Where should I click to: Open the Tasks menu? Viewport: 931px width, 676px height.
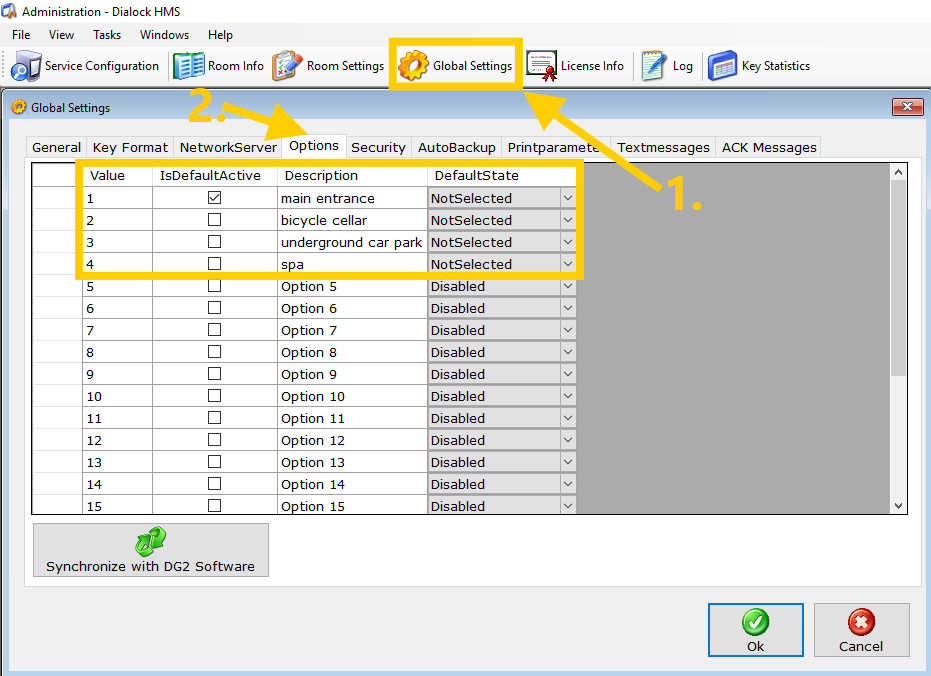tap(107, 34)
